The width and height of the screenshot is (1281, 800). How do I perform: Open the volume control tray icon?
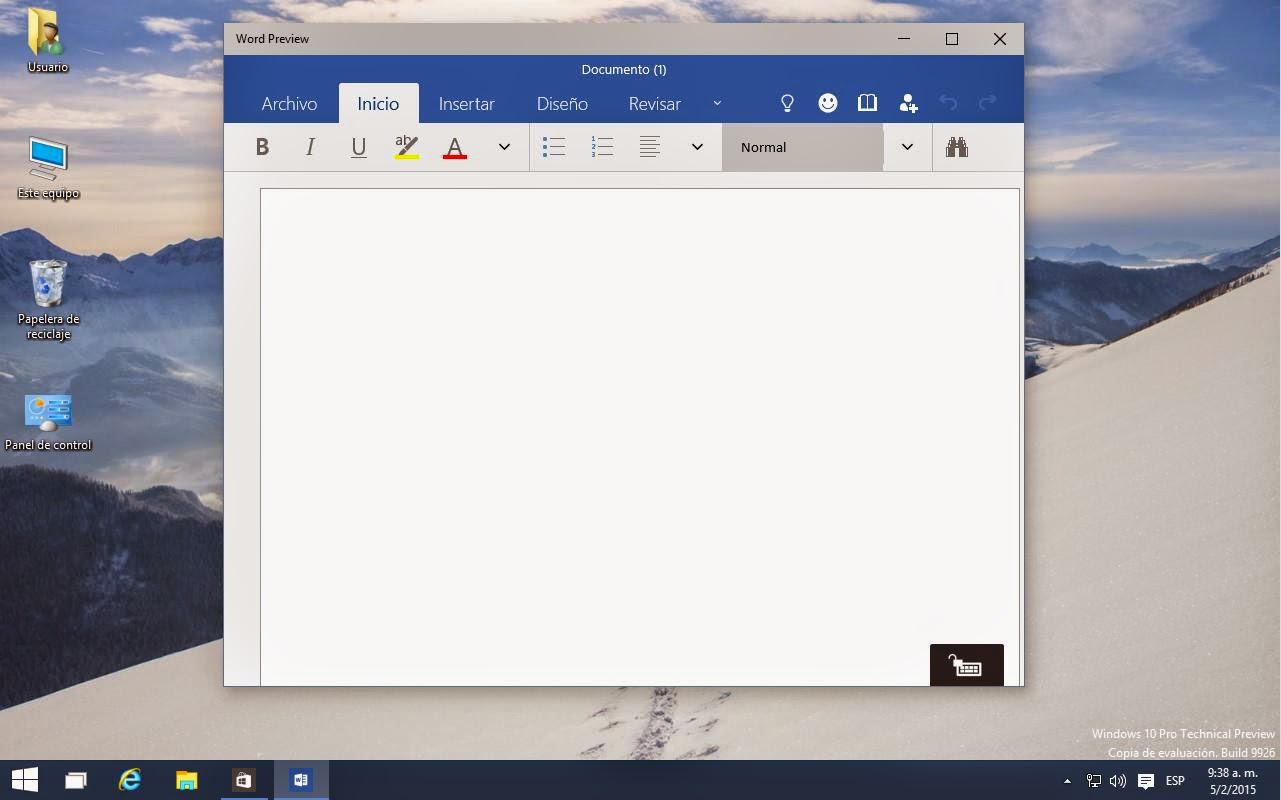[1118, 781]
